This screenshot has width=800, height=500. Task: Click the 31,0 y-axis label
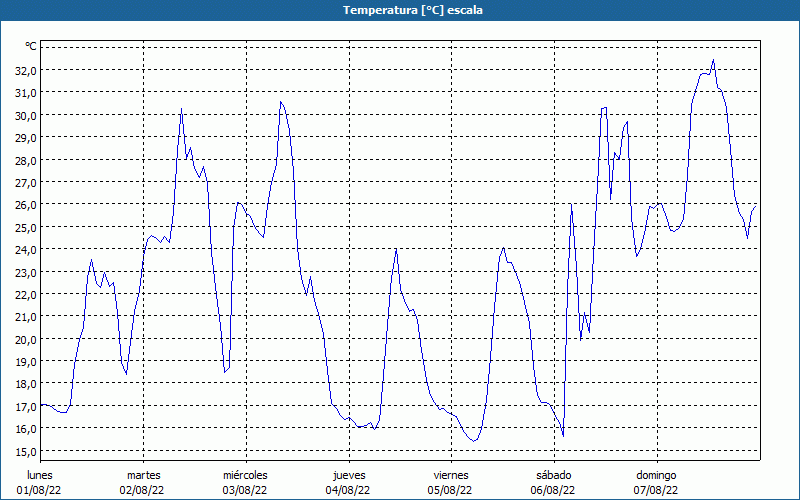pos(26,93)
